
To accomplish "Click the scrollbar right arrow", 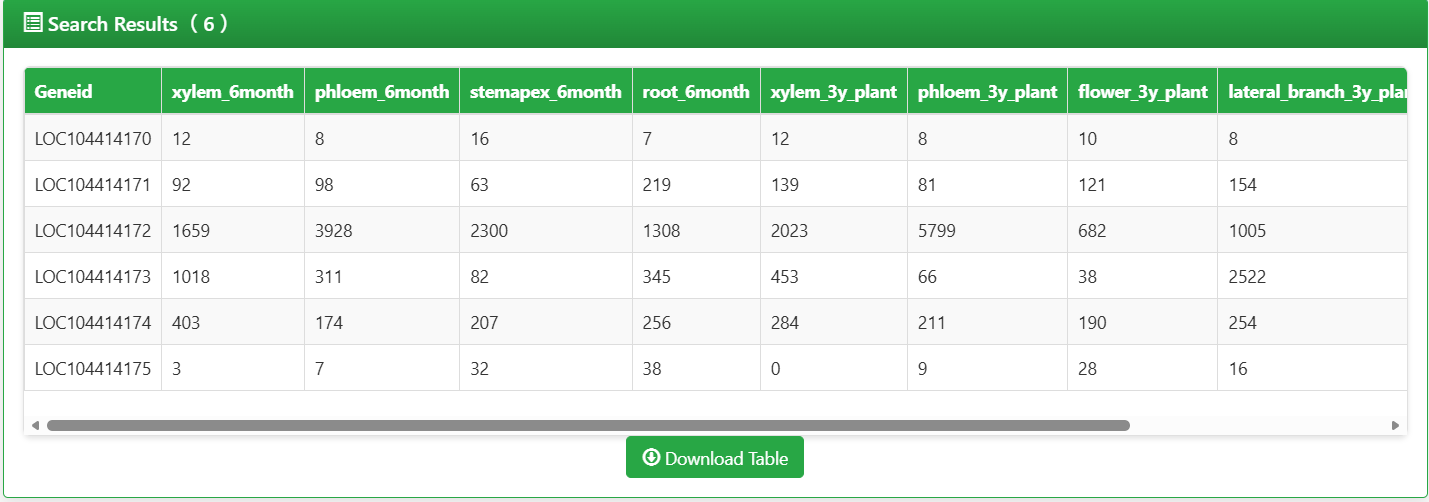I will [x=1396, y=425].
